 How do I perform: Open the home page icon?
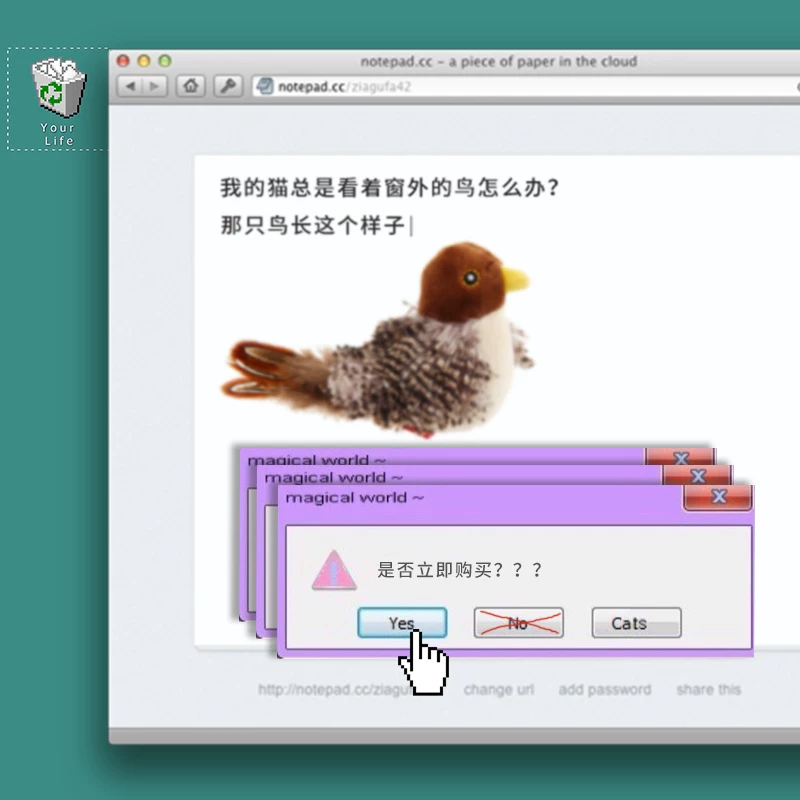point(191,86)
